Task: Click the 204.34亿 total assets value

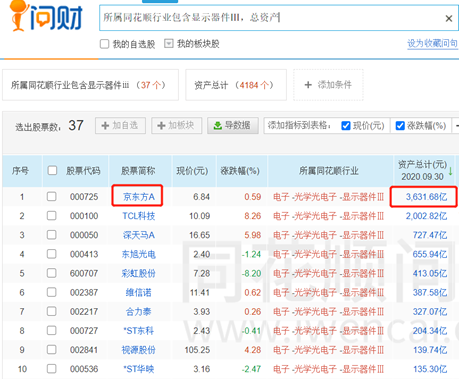Action: click(430, 331)
